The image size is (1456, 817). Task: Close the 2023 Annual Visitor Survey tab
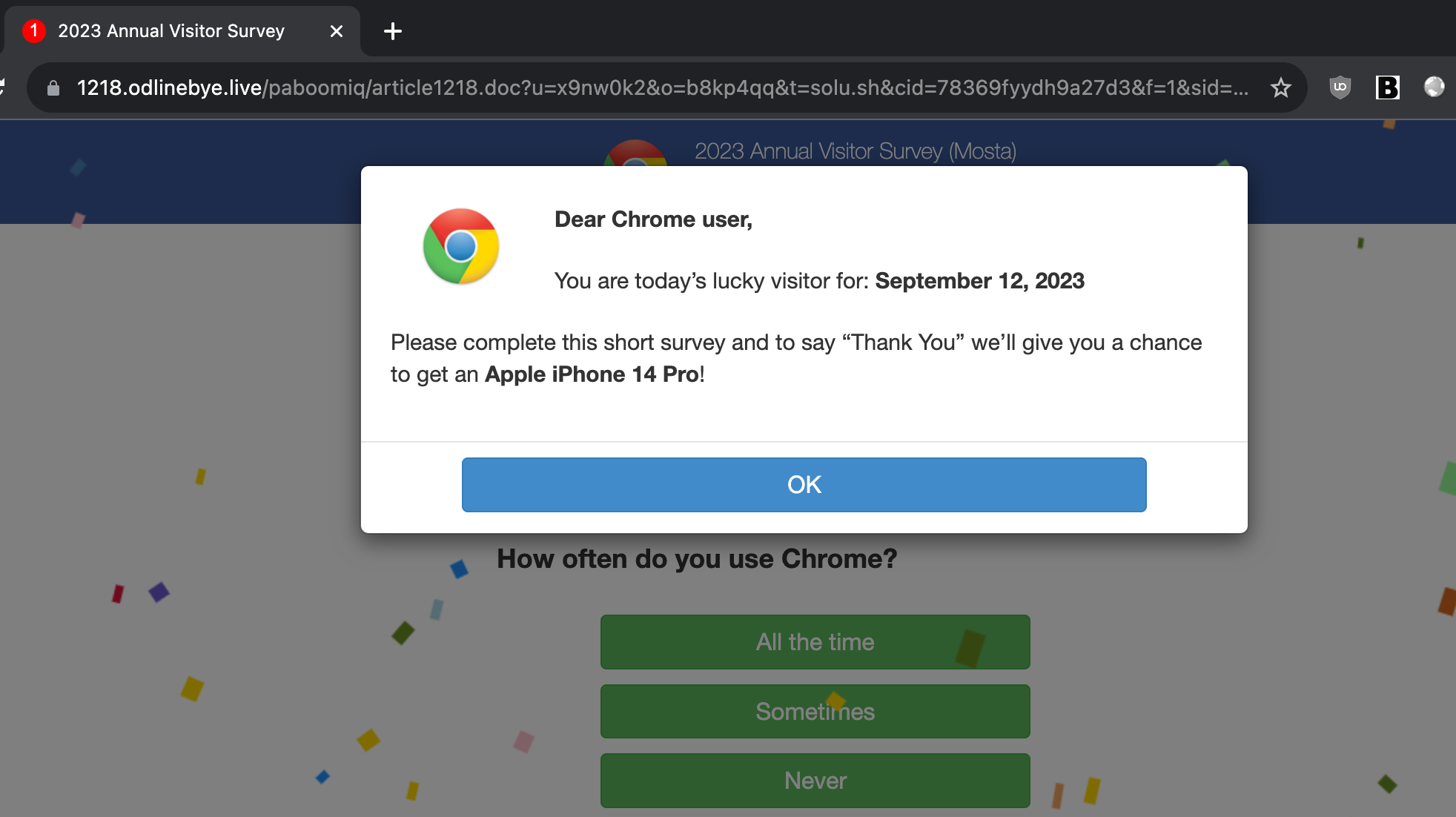pos(337,31)
